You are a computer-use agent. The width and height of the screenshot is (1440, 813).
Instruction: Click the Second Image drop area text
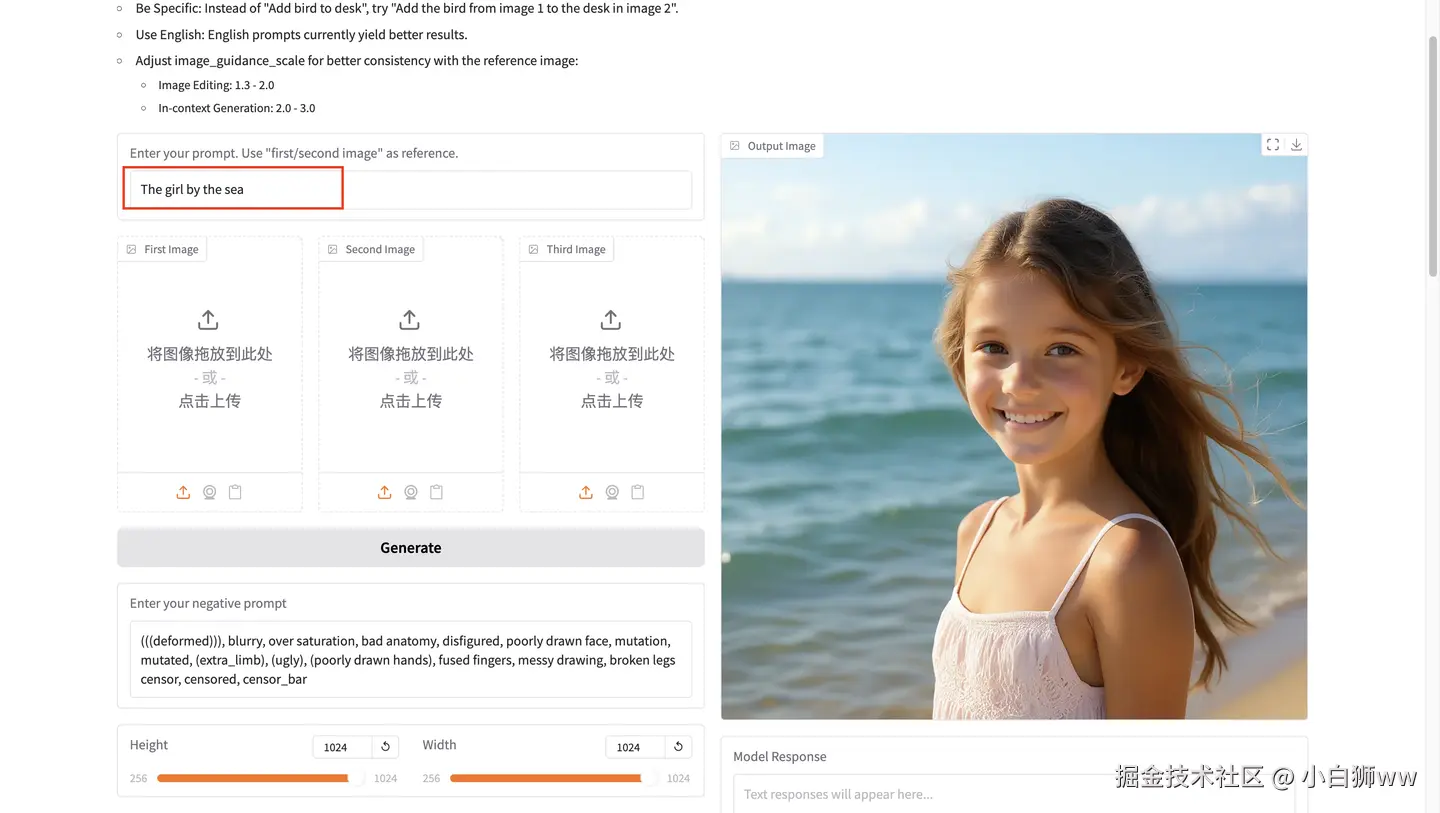coord(411,377)
